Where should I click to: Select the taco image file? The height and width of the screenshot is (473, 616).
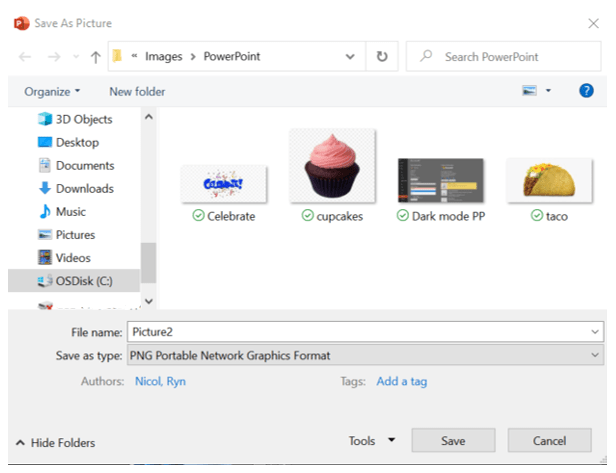coord(544,182)
